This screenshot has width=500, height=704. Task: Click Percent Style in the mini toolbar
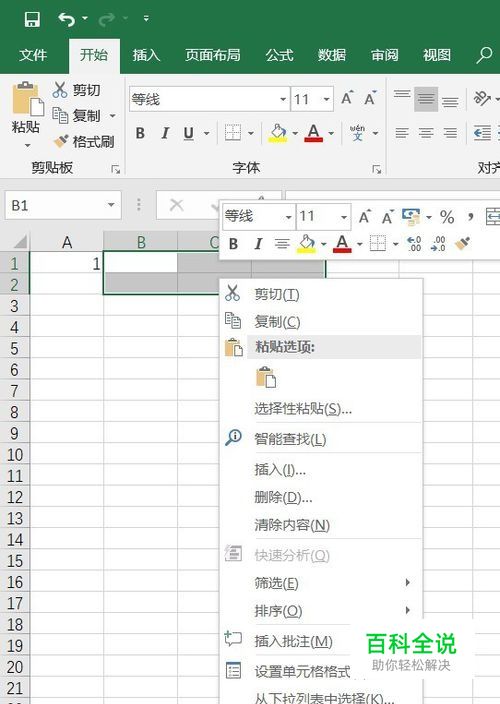click(447, 217)
